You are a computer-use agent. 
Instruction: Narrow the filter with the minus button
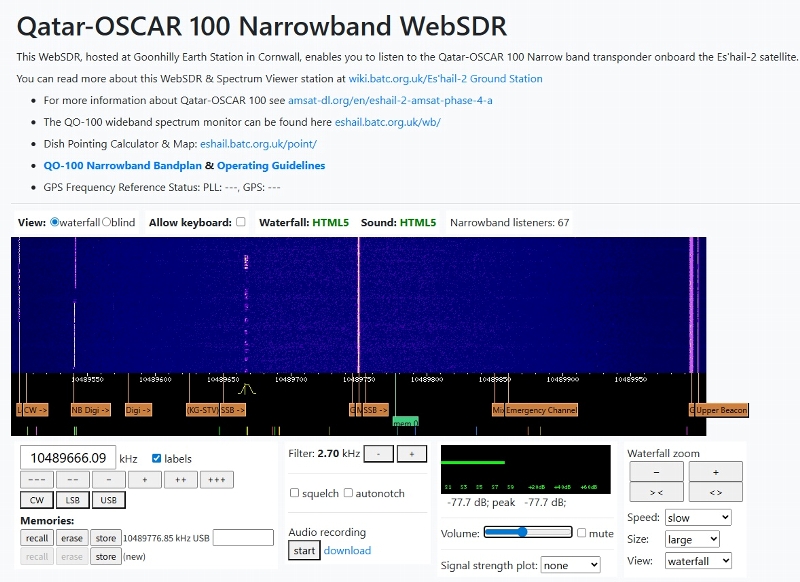point(378,454)
